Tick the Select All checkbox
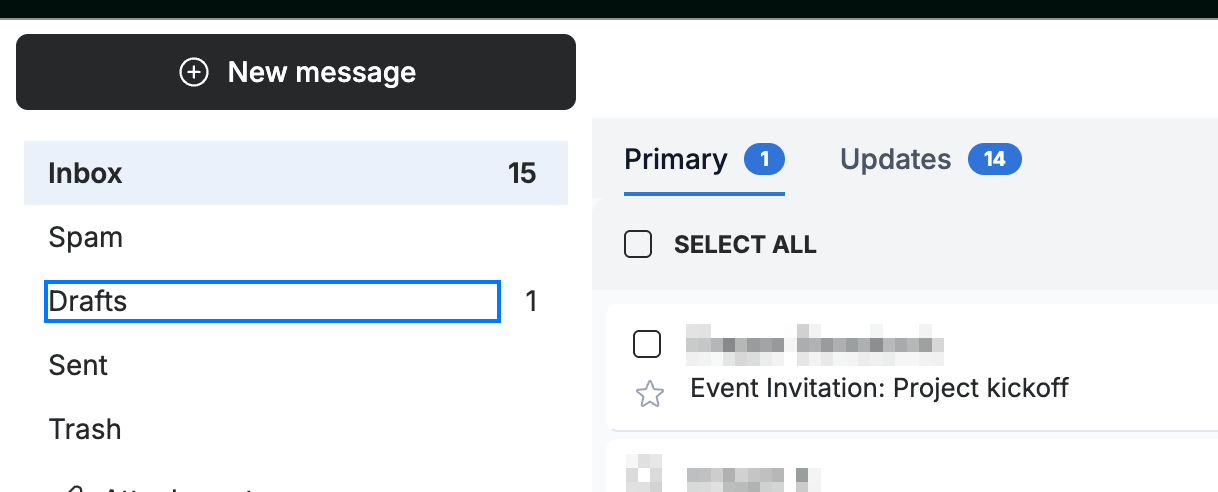 (x=638, y=244)
